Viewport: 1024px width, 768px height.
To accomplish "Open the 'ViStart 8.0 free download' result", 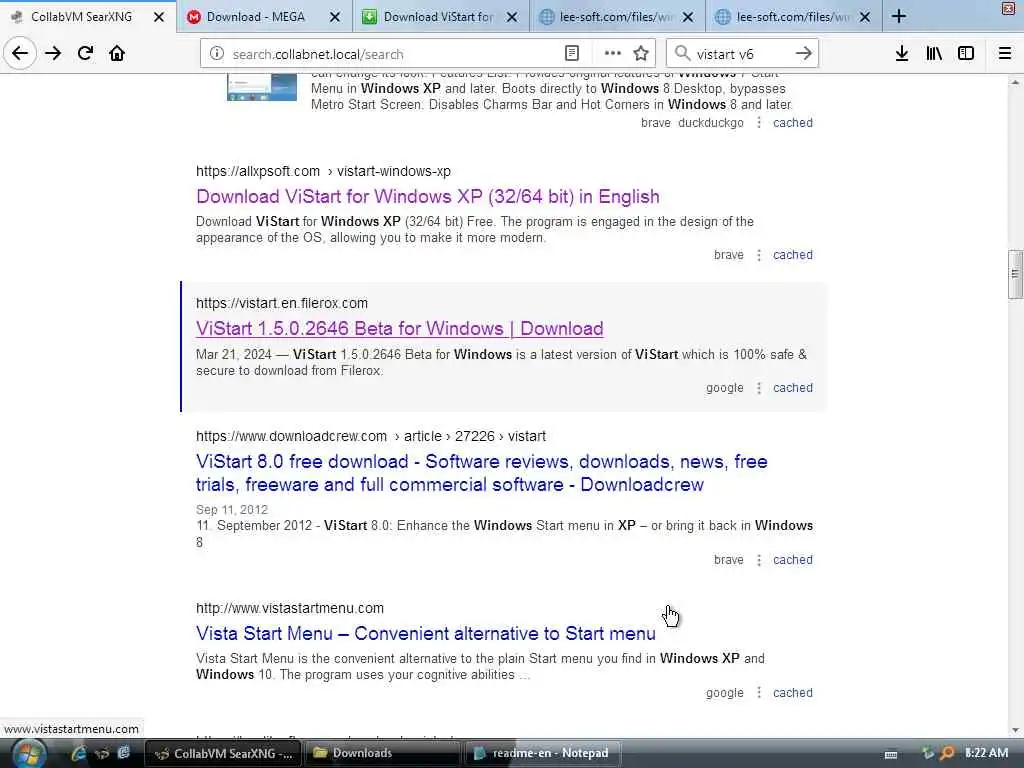I will [481, 473].
